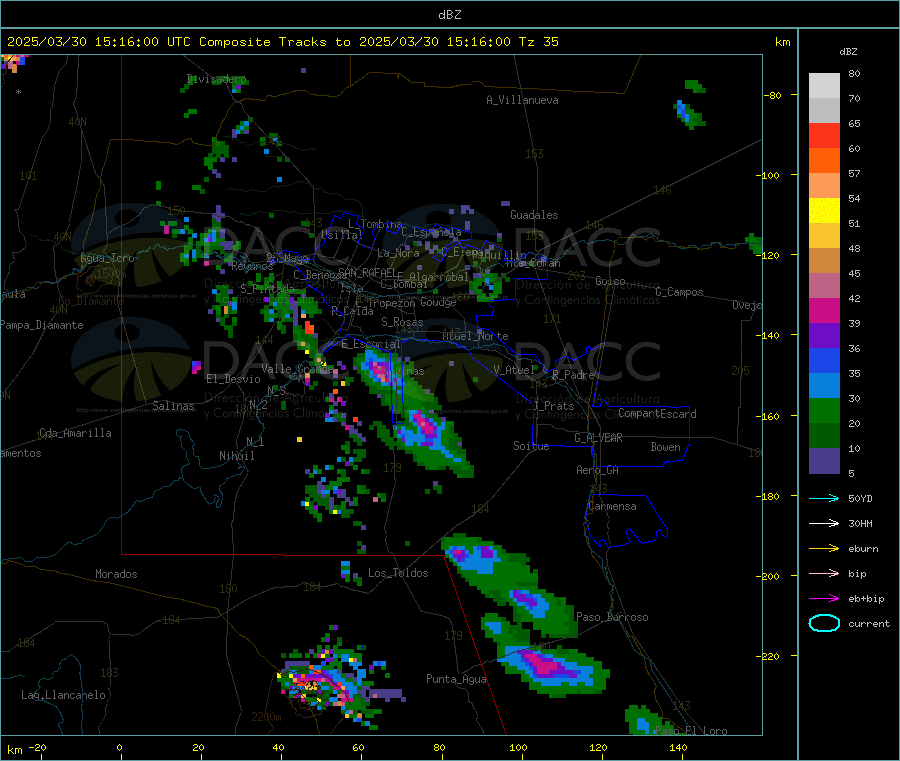This screenshot has width=900, height=761.
Task: Click the Bowen map label
Action: (665, 446)
